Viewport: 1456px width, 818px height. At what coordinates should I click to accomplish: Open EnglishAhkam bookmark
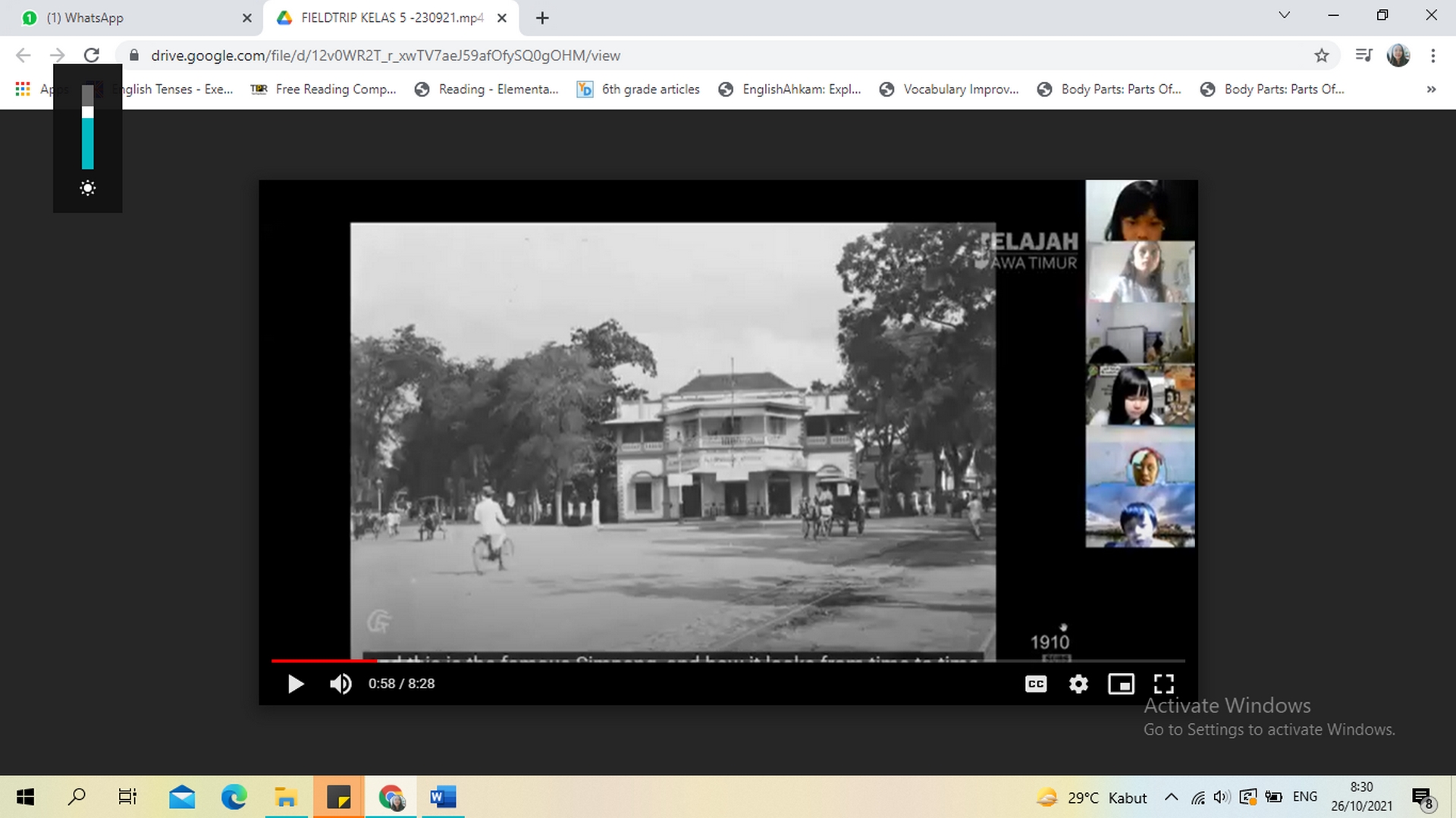[790, 89]
